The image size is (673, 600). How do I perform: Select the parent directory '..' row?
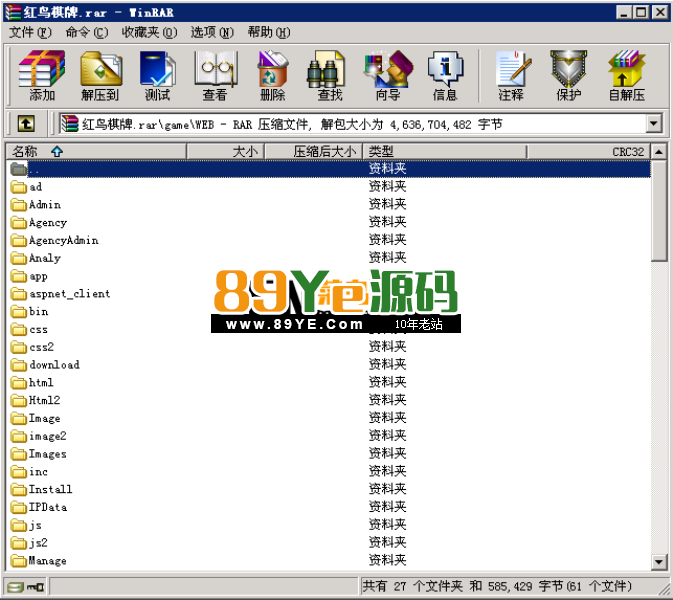[330, 169]
